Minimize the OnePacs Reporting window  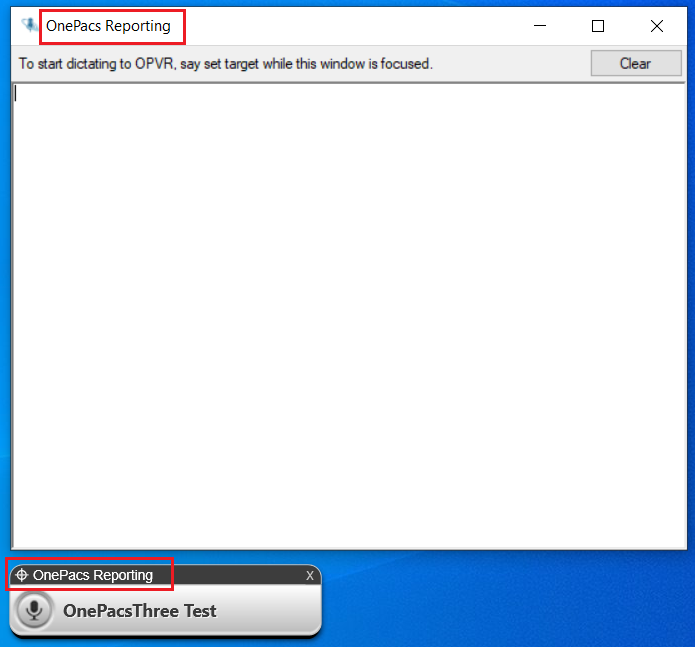click(x=539, y=26)
